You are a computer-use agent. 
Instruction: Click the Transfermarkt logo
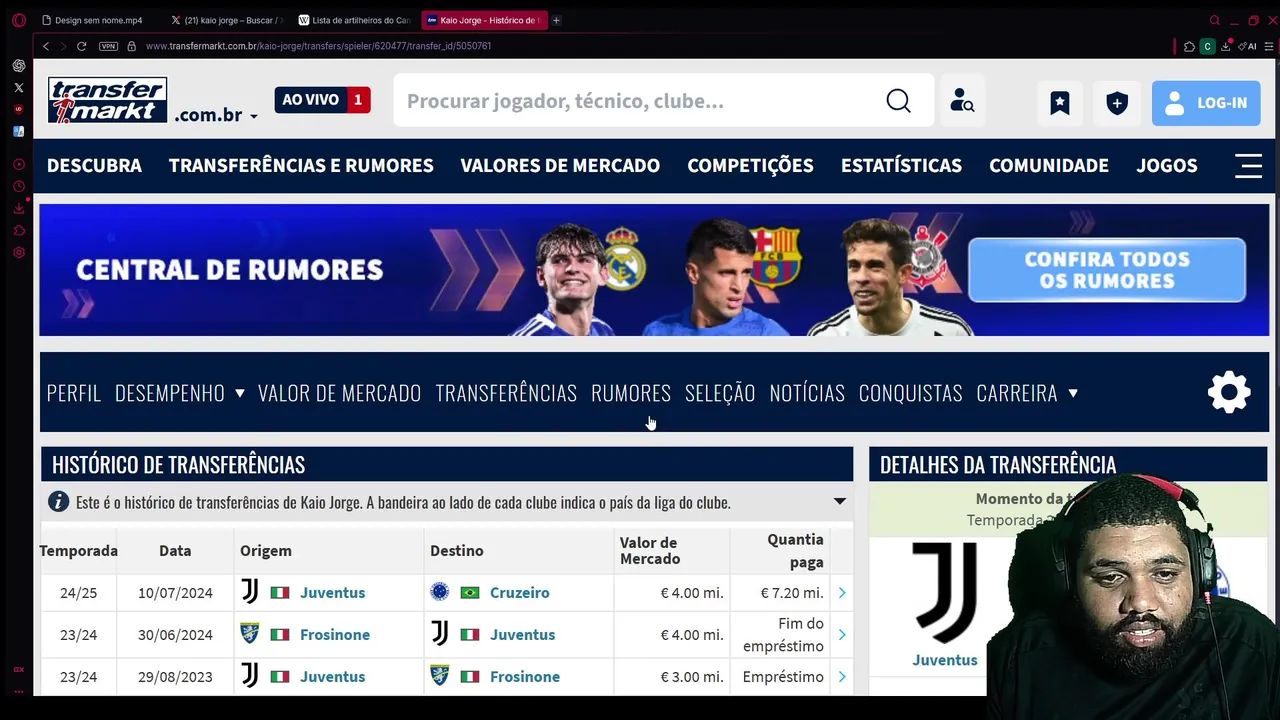(107, 100)
